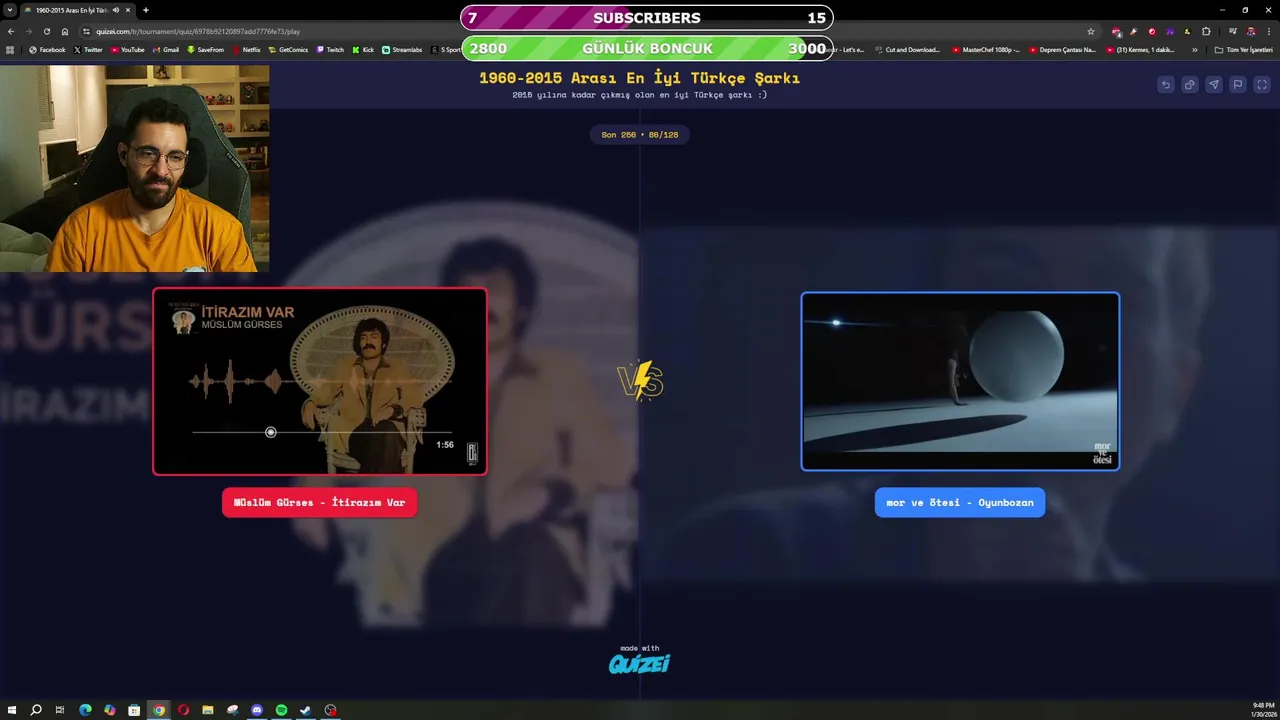Screen dimensions: 1280x720
Task: Open the YouTube bookmark
Action: (x=127, y=50)
